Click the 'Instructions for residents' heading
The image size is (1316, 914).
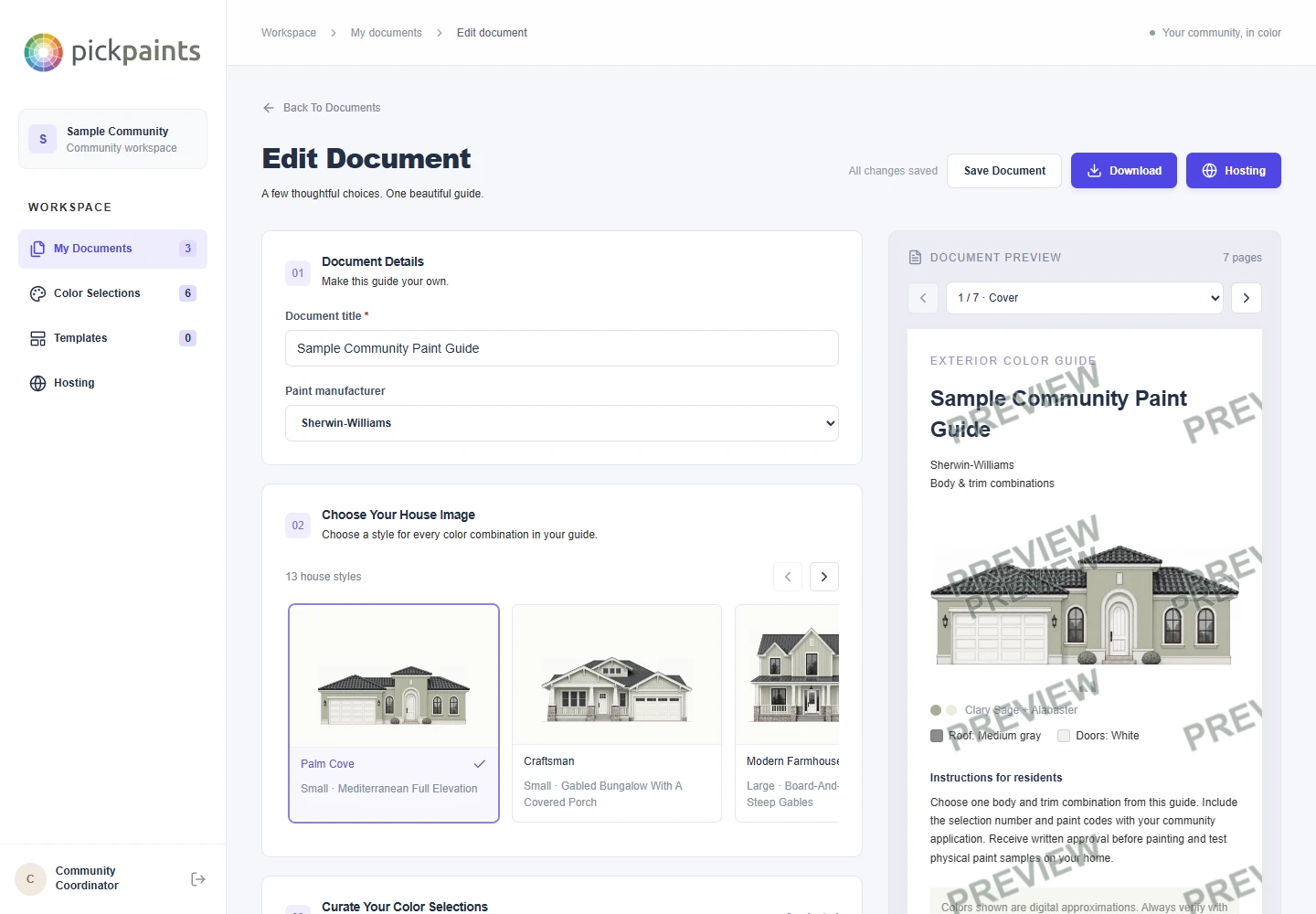[996, 778]
